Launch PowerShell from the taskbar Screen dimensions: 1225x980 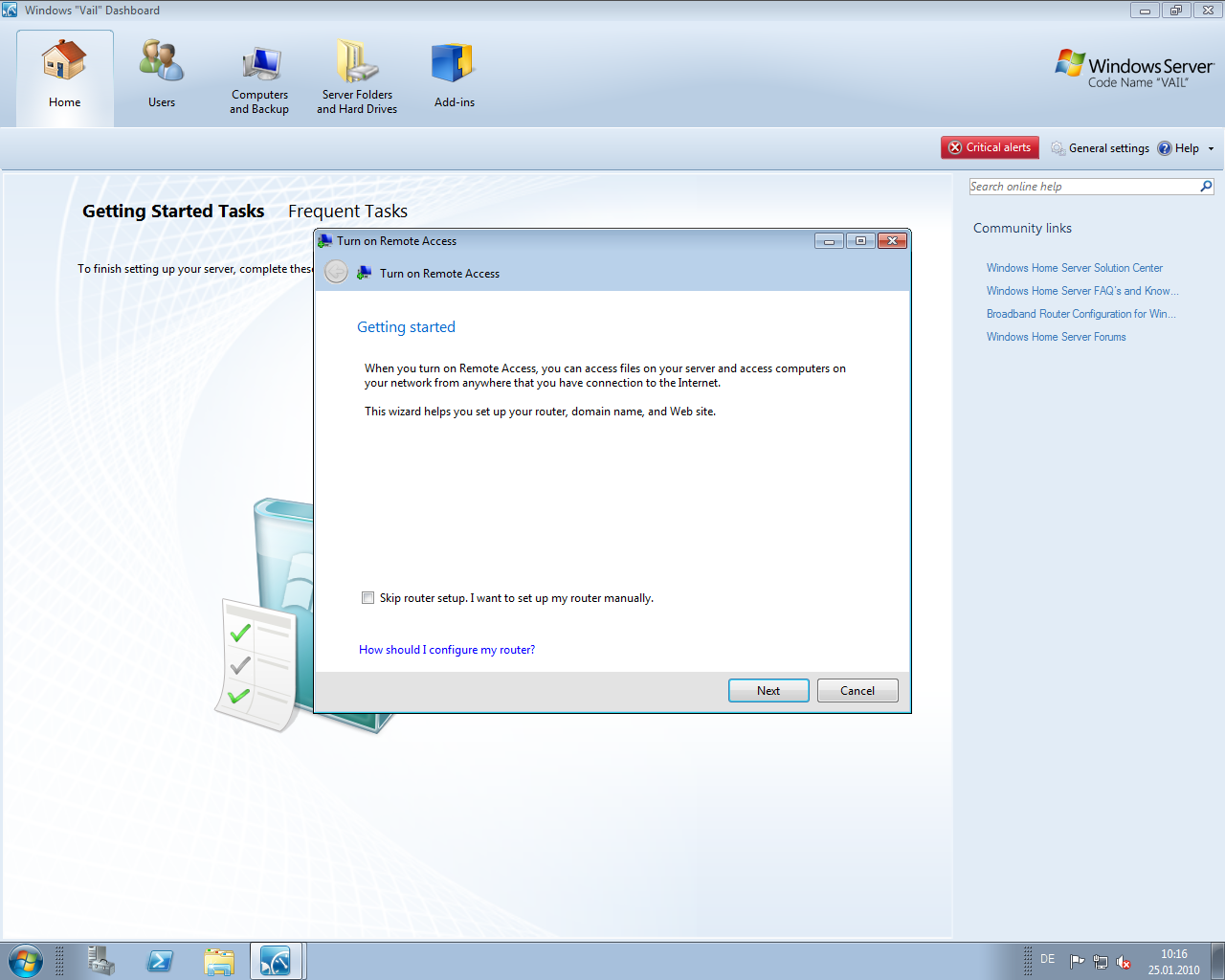[x=160, y=961]
